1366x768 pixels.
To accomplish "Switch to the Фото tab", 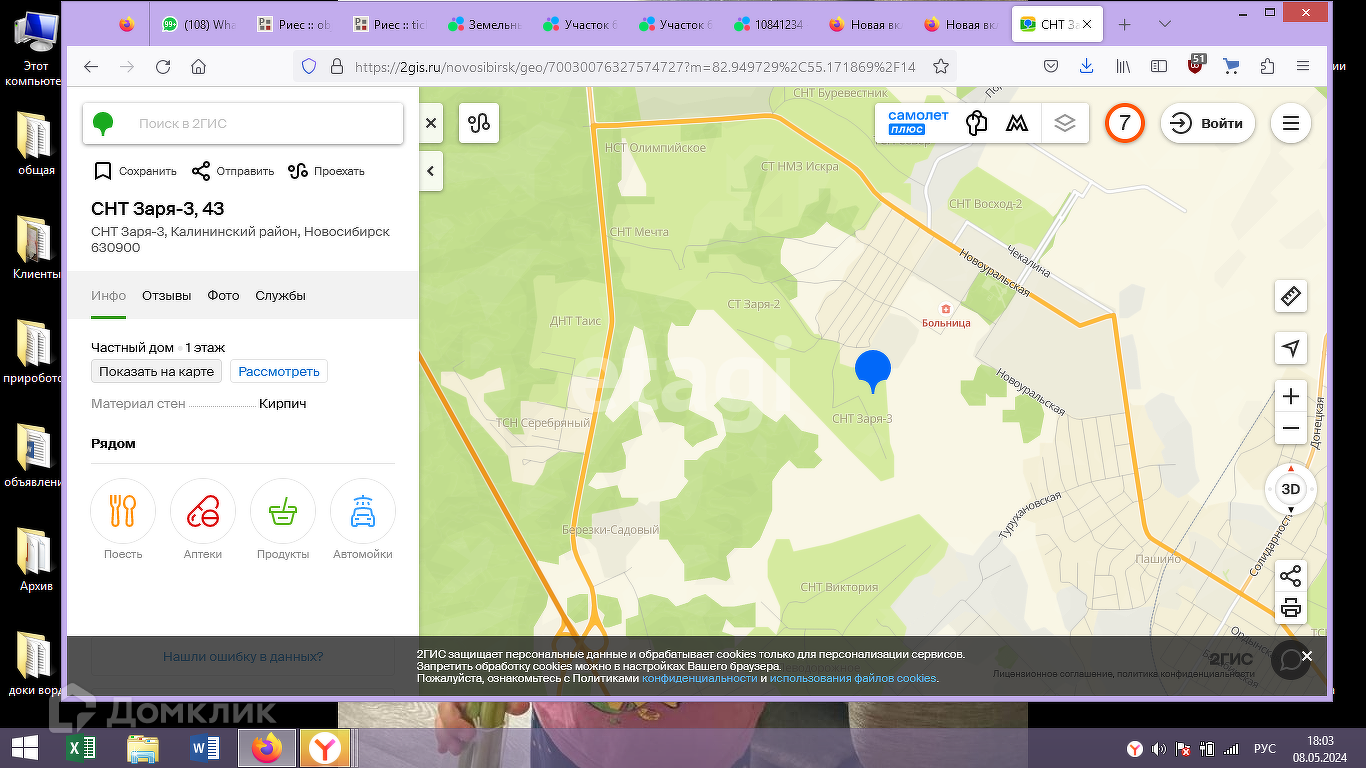I will [224, 295].
